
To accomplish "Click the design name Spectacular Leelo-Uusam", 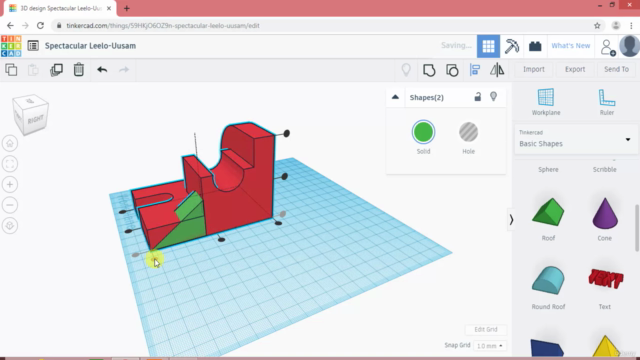I will point(91,46).
